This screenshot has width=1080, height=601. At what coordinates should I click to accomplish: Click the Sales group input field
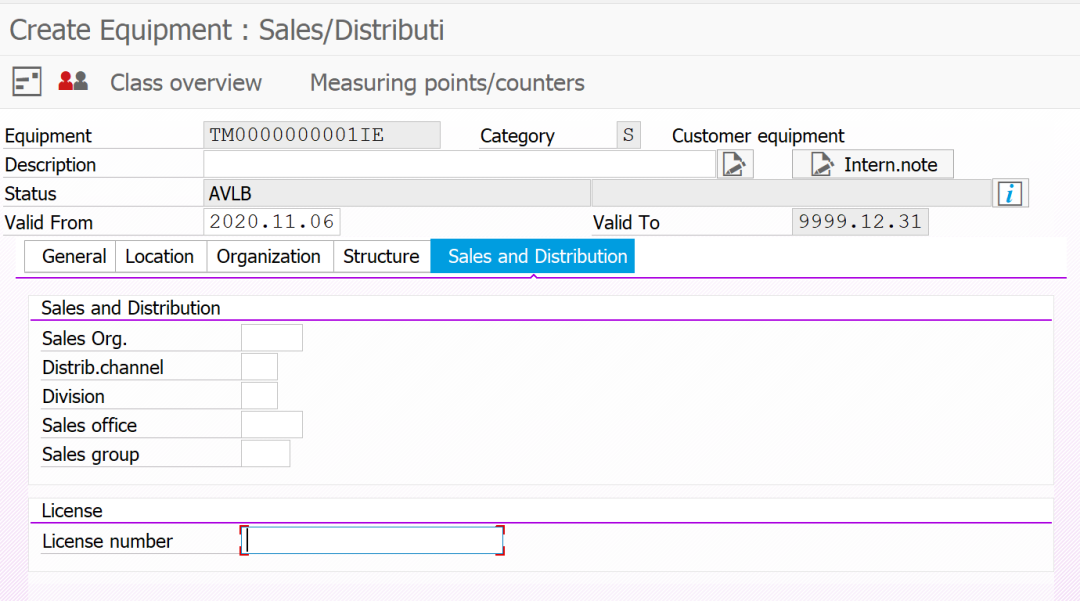[265, 454]
